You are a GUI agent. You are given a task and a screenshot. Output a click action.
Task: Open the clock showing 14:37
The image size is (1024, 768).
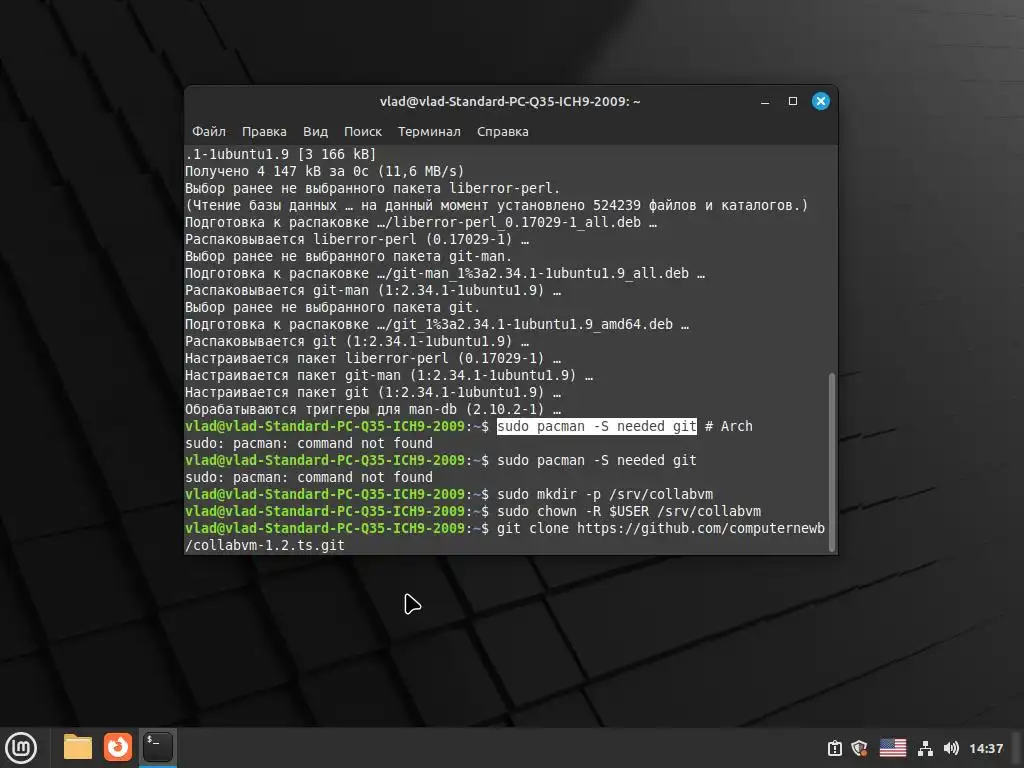[985, 748]
